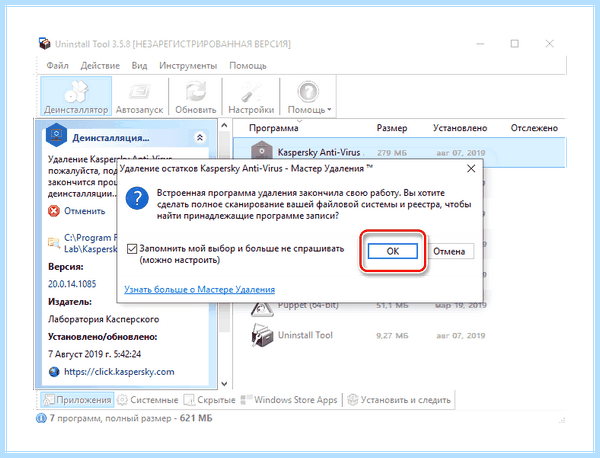Screen dimensions: 600x458
Task: Click the folder search icon beside path
Action: click(54, 243)
